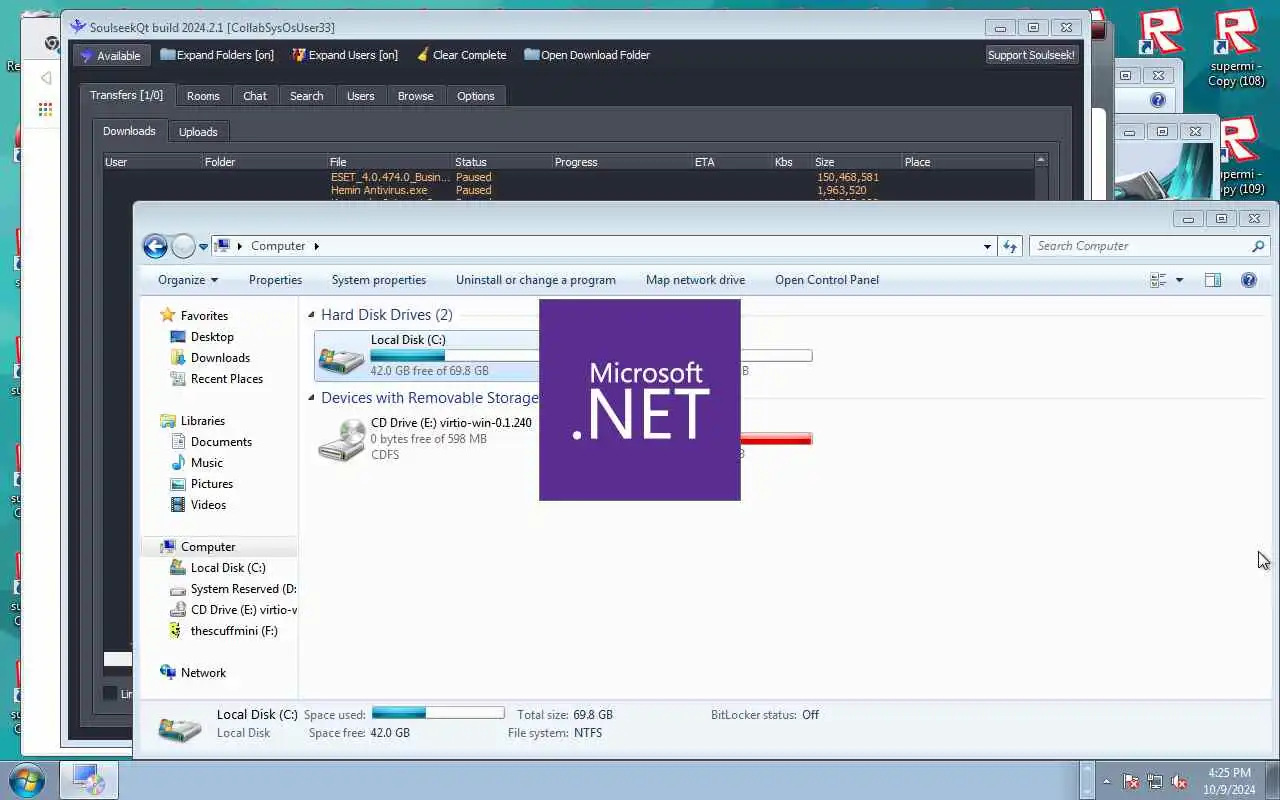Select the Hemin Antivirus.exe download row

click(569, 190)
